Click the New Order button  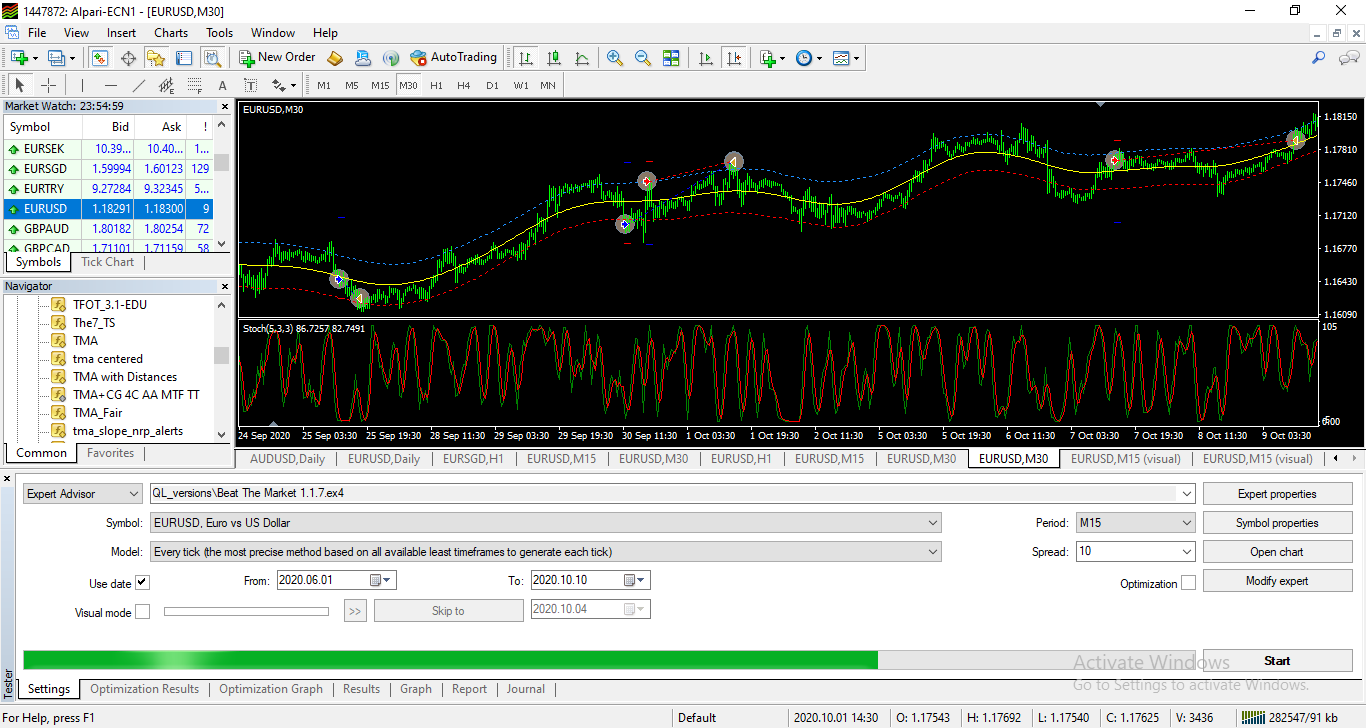276,57
